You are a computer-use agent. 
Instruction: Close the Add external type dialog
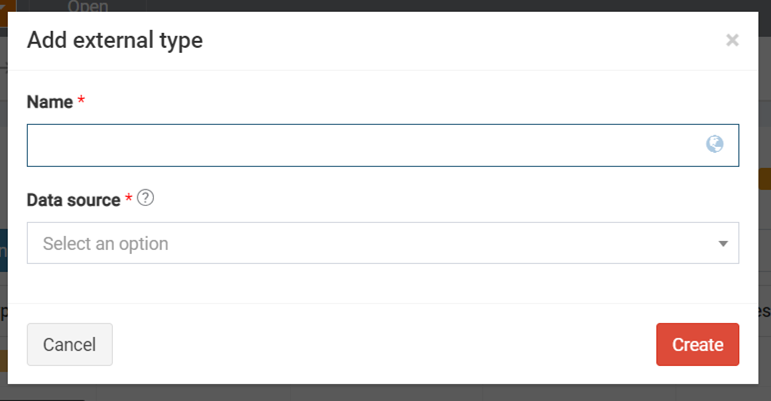click(x=732, y=40)
